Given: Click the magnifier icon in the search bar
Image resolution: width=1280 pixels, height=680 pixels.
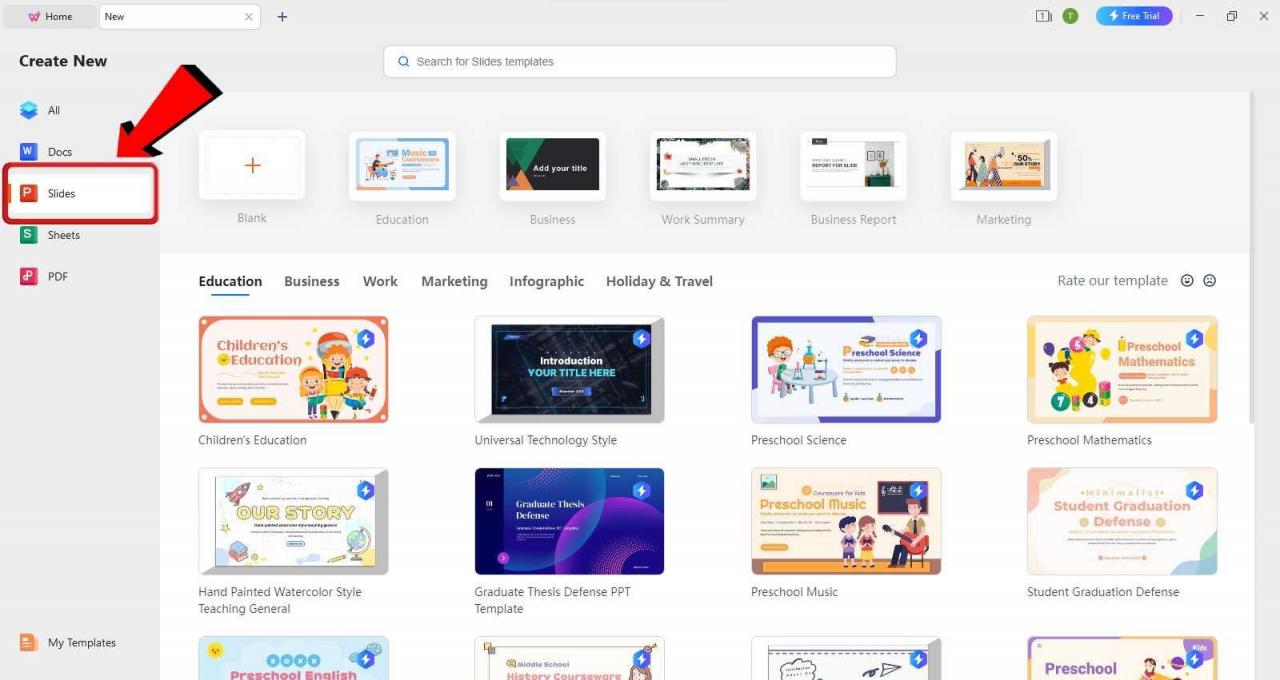Looking at the screenshot, I should [x=403, y=61].
